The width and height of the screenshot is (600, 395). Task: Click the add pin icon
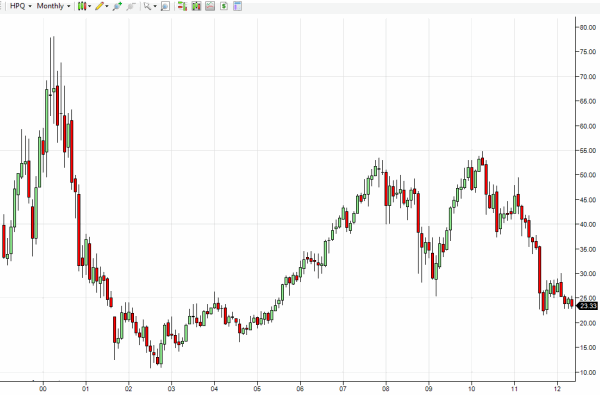117,6
